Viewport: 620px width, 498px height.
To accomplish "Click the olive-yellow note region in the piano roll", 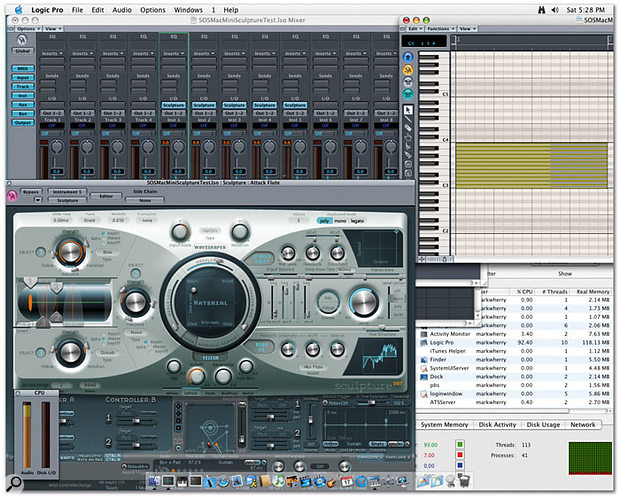I will tap(531, 165).
